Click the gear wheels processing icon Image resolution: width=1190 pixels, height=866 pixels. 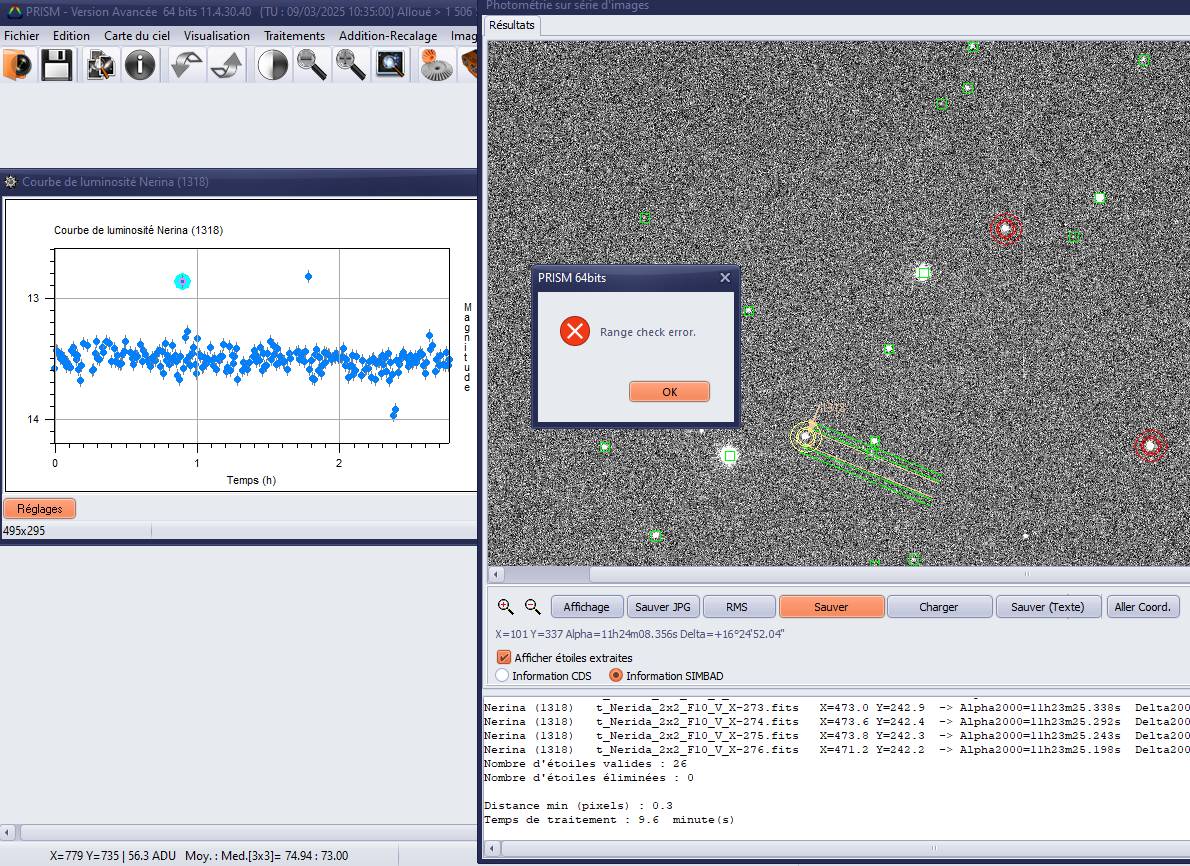(x=436, y=66)
